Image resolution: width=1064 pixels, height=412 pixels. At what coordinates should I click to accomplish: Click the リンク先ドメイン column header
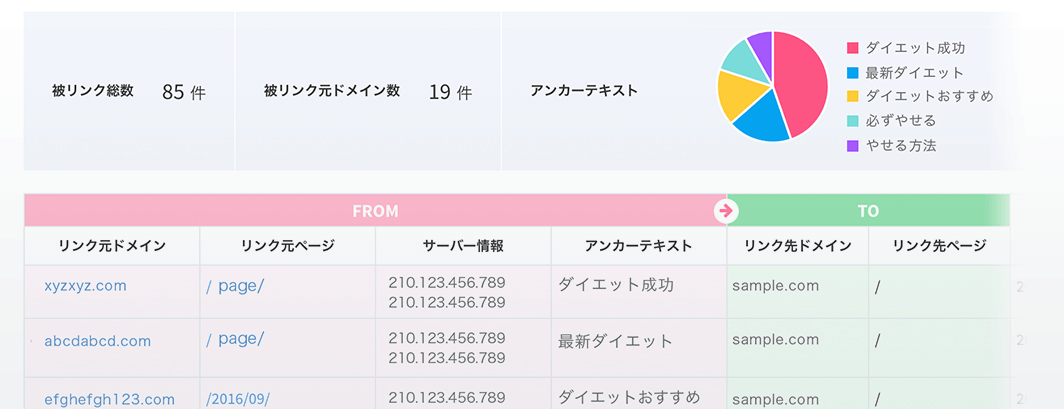[798, 246]
